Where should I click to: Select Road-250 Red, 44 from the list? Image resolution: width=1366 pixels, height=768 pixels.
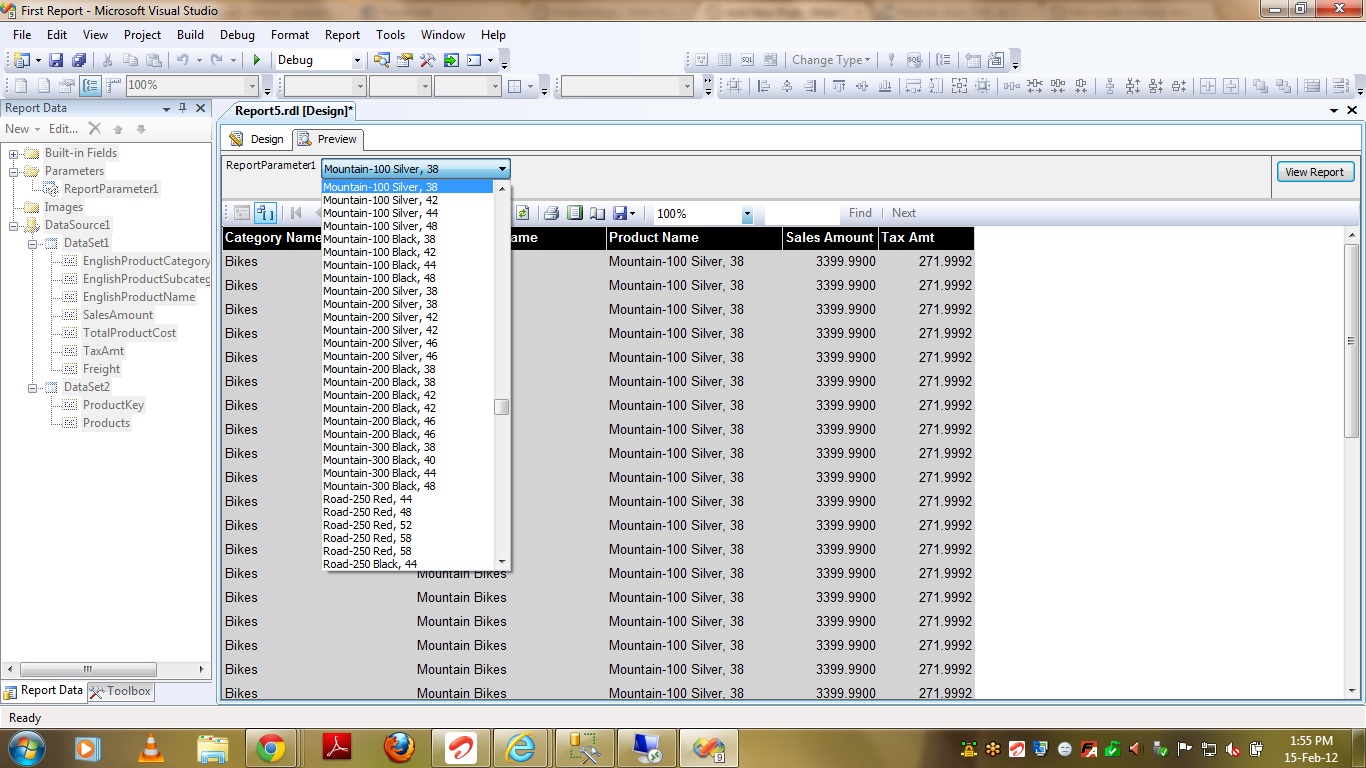[x=367, y=499]
